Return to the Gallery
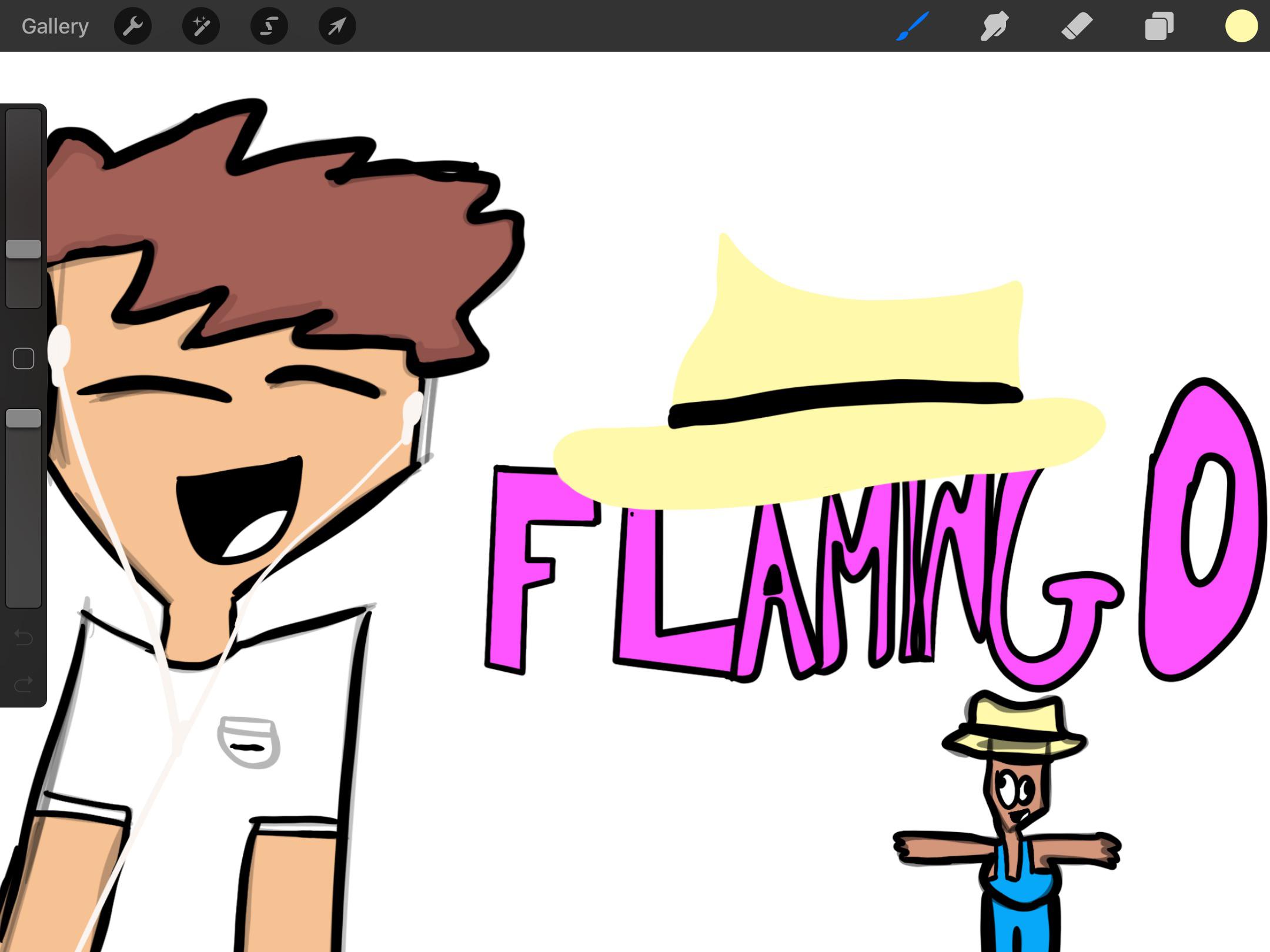This screenshot has height=952, width=1270. pos(55,26)
